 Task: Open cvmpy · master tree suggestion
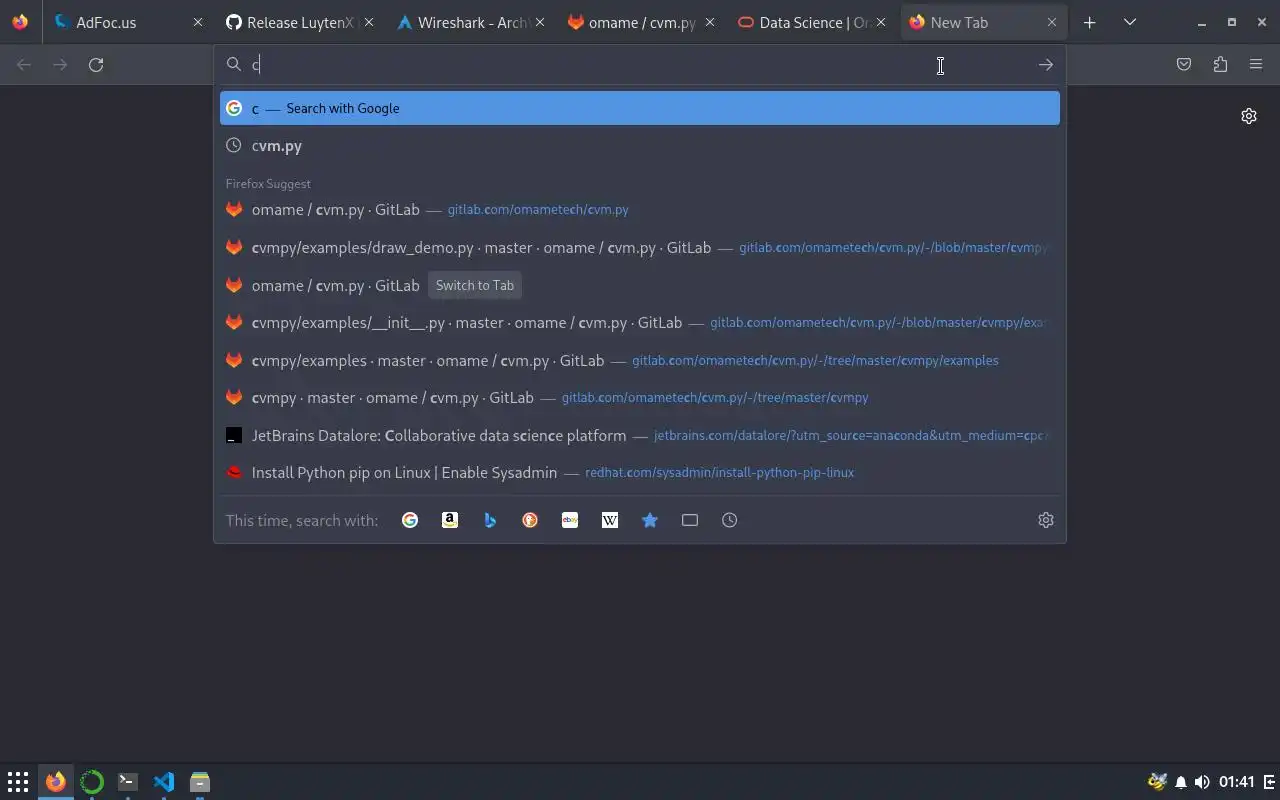tap(640, 398)
